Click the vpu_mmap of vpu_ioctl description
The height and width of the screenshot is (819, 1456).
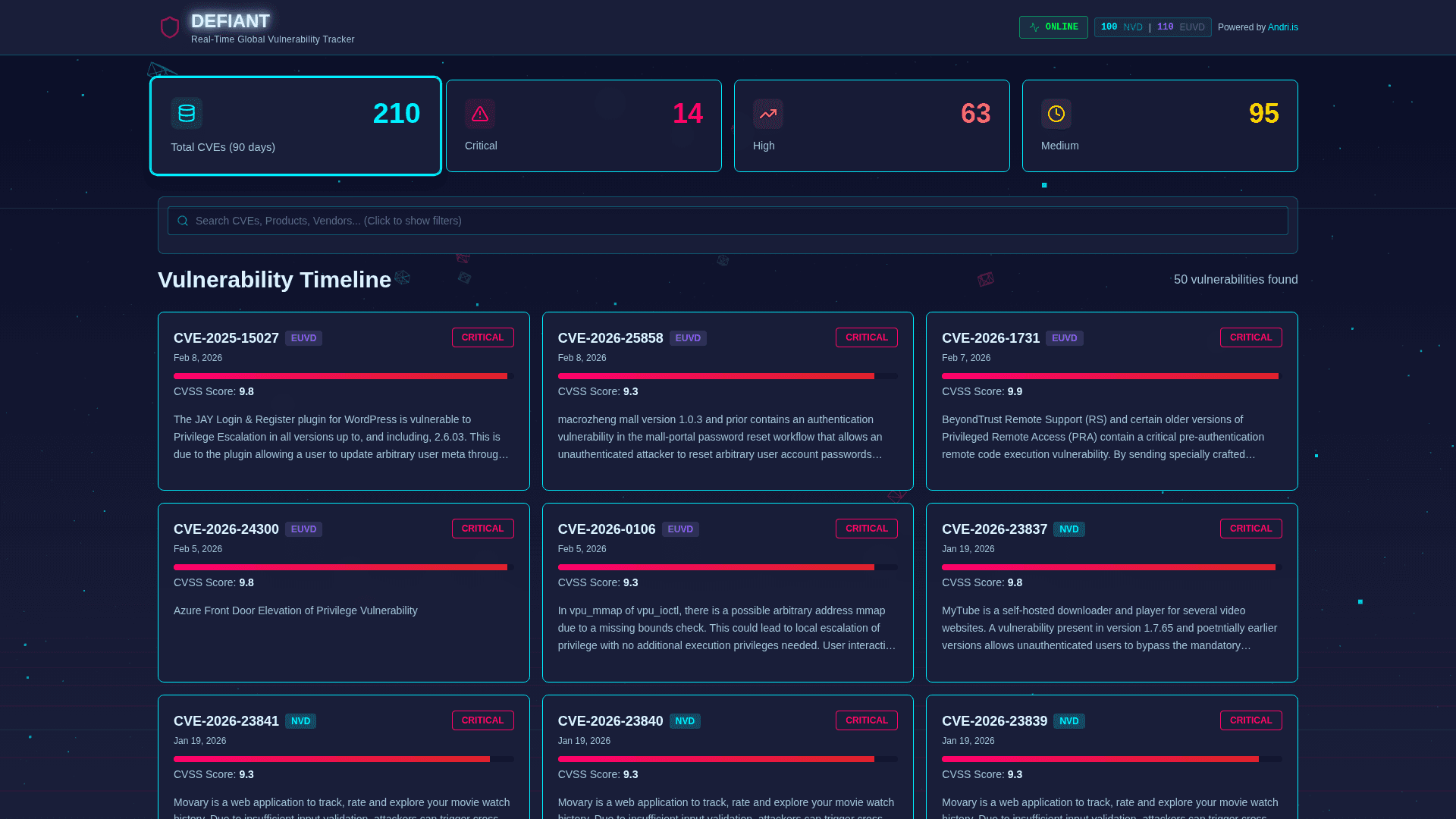coord(728,628)
